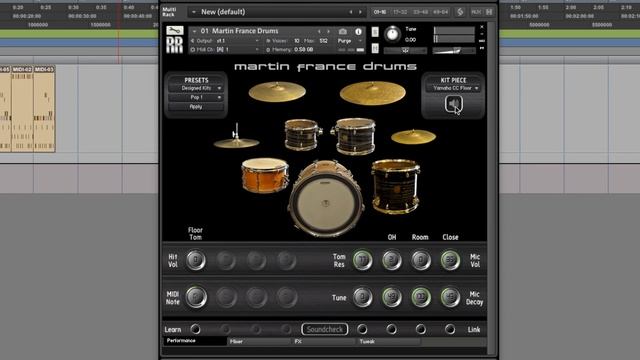Select the left crash cymbal
Image resolution: width=640 pixels, height=360 pixels.
tap(277, 91)
